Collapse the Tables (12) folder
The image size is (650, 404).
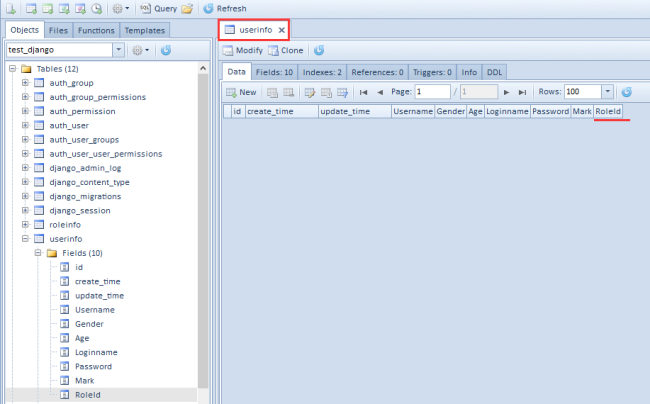(13, 68)
